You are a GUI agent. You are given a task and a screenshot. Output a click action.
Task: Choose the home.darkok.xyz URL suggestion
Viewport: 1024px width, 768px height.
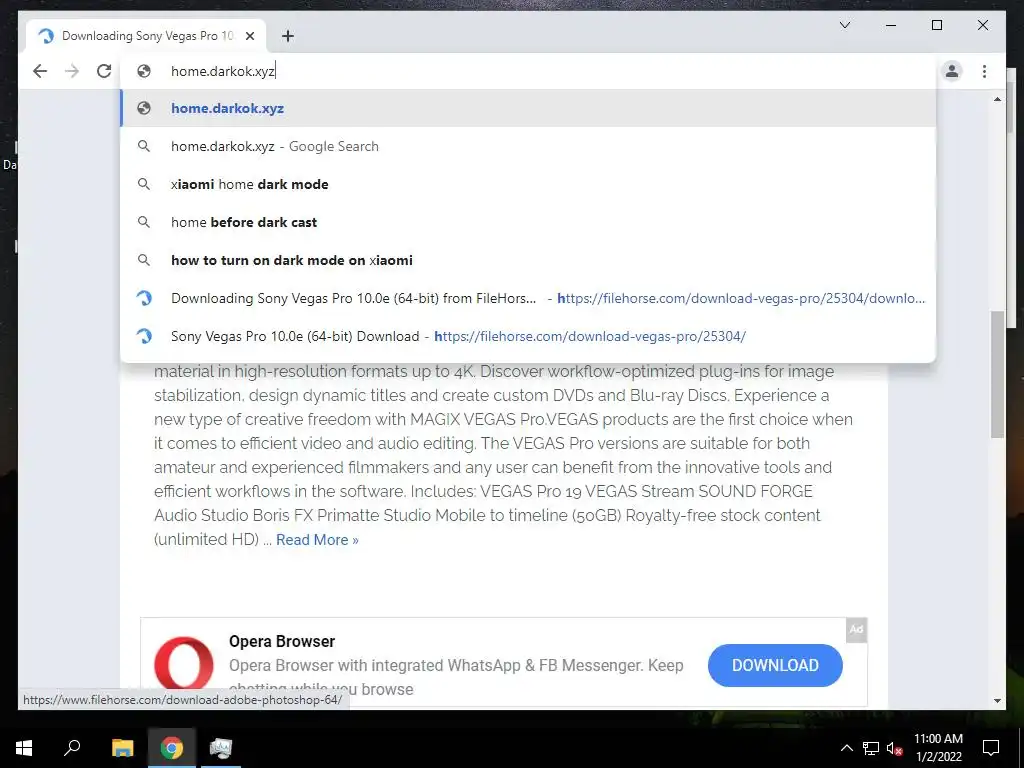528,108
